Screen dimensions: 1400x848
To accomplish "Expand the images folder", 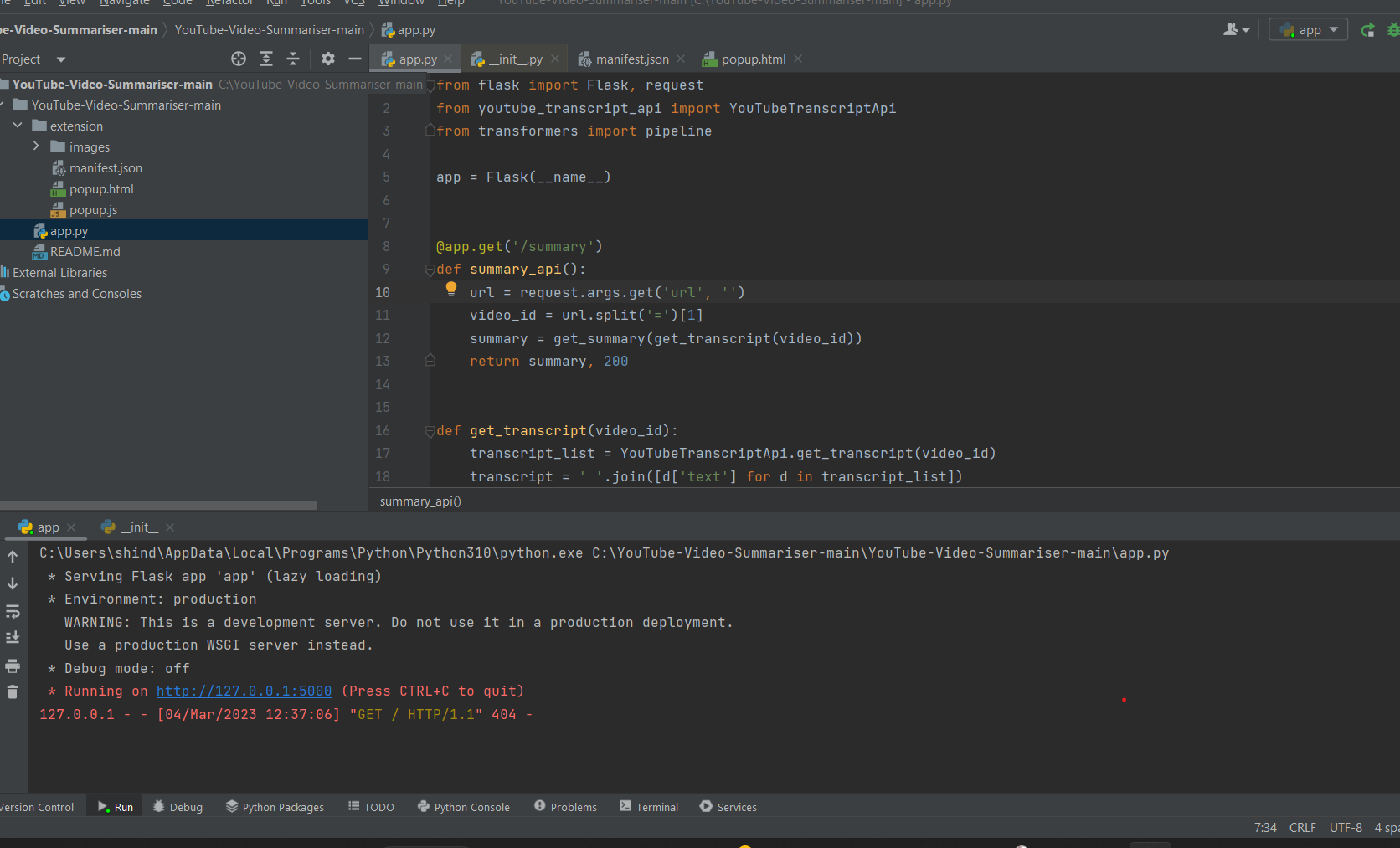I will click(x=36, y=146).
